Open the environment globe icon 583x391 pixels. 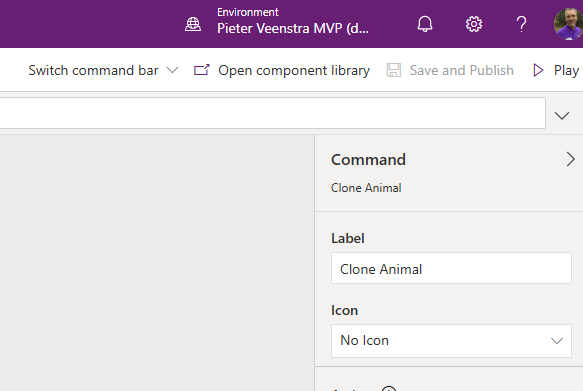(193, 25)
